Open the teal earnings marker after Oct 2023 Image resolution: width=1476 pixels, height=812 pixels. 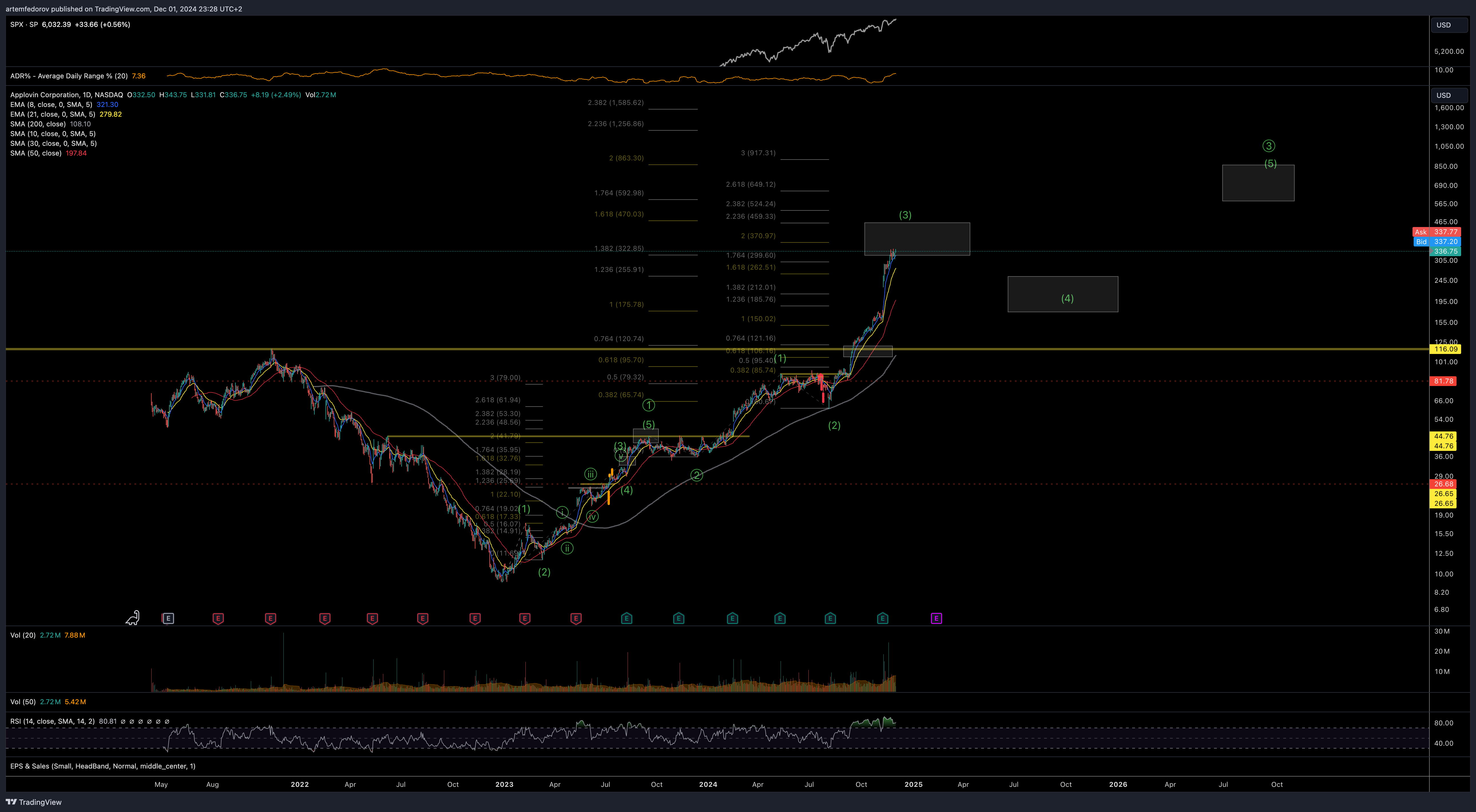point(679,618)
